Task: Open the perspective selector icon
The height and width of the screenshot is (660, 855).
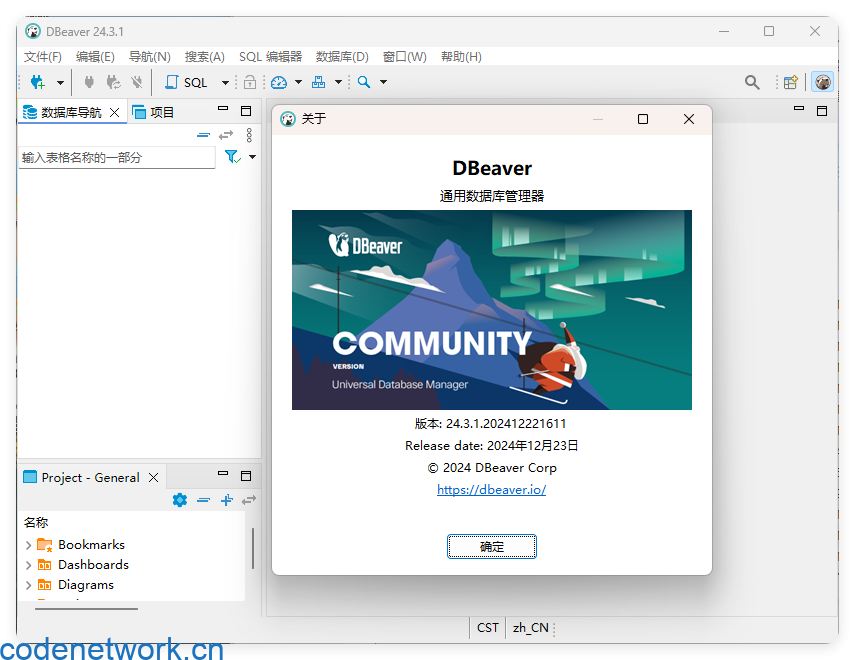Action: tap(791, 82)
